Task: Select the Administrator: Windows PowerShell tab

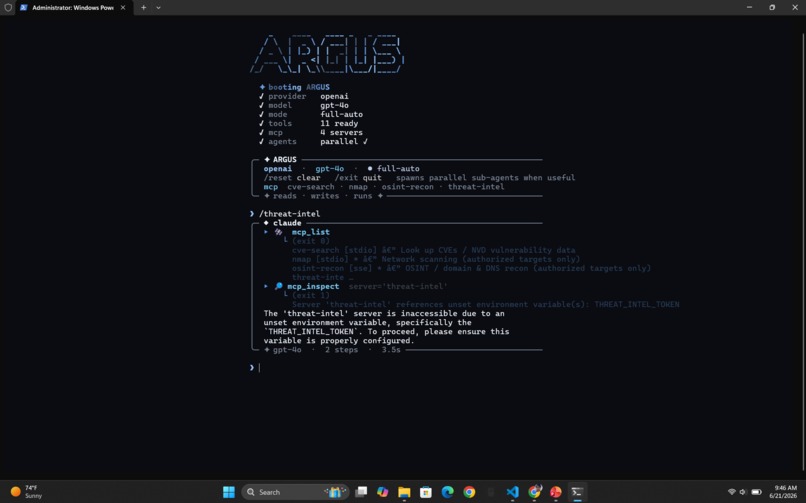Action: (x=72, y=8)
